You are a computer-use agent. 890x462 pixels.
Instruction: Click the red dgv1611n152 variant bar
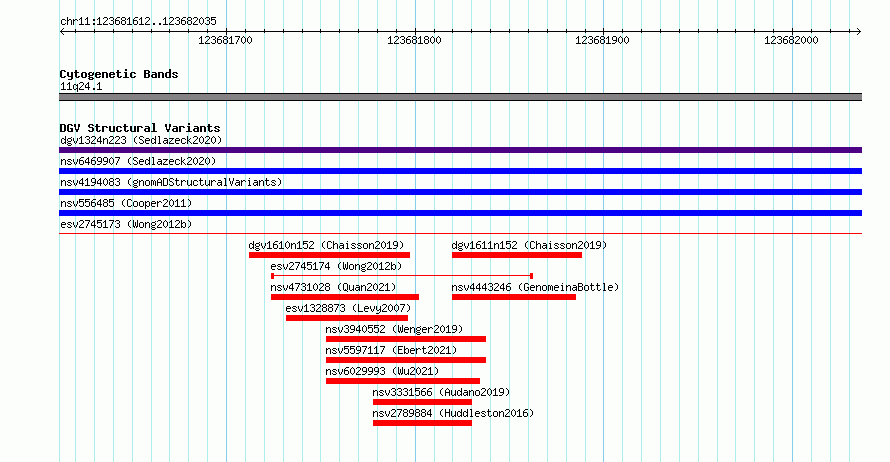click(x=517, y=255)
